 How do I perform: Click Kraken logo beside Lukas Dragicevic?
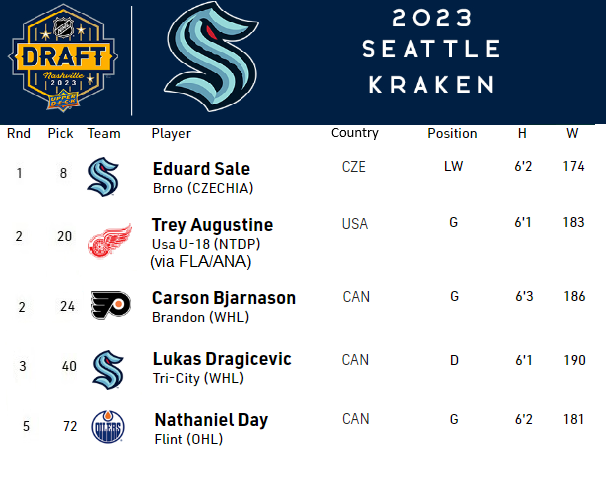point(105,369)
